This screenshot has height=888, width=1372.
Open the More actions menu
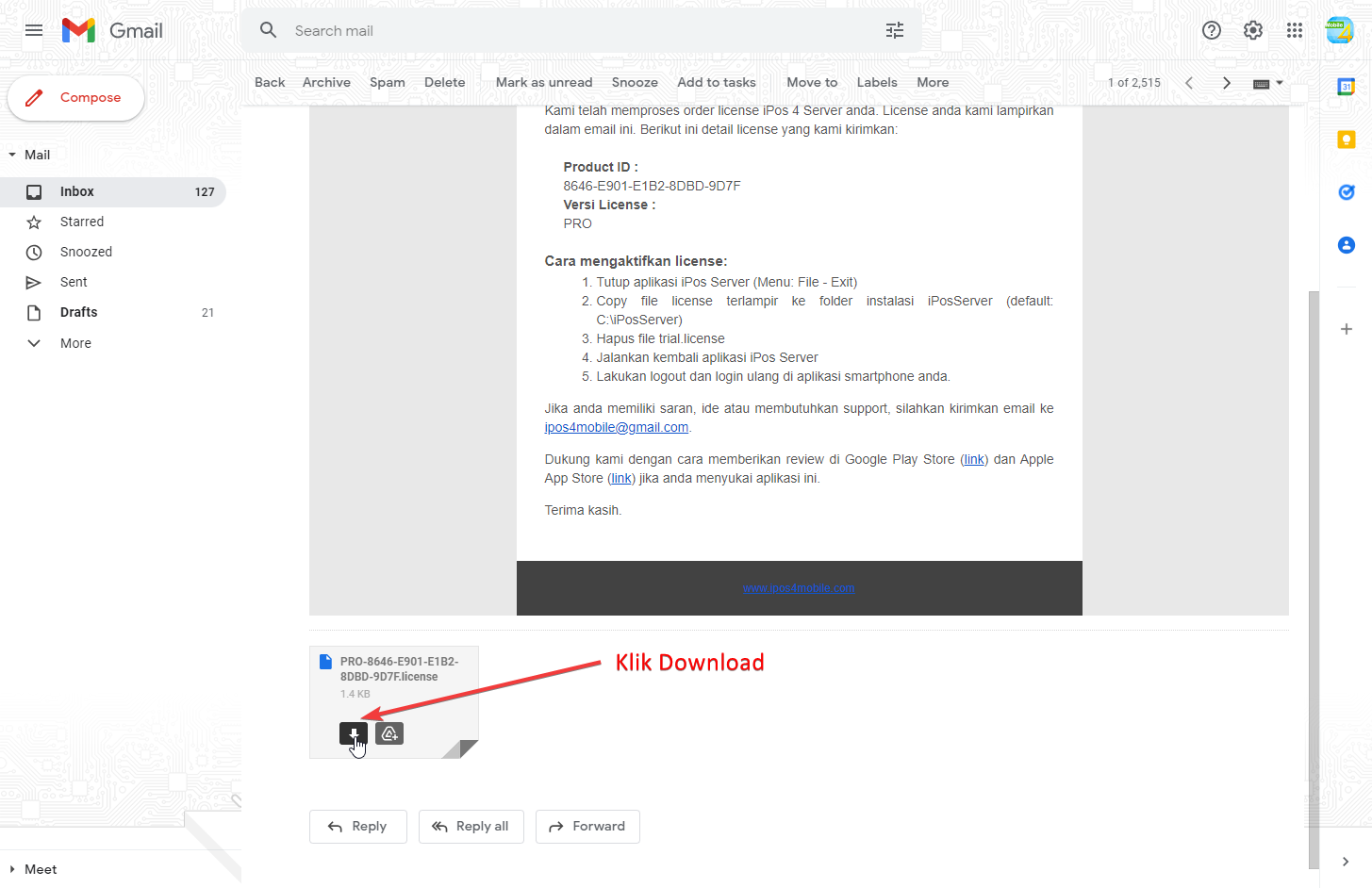tap(933, 83)
